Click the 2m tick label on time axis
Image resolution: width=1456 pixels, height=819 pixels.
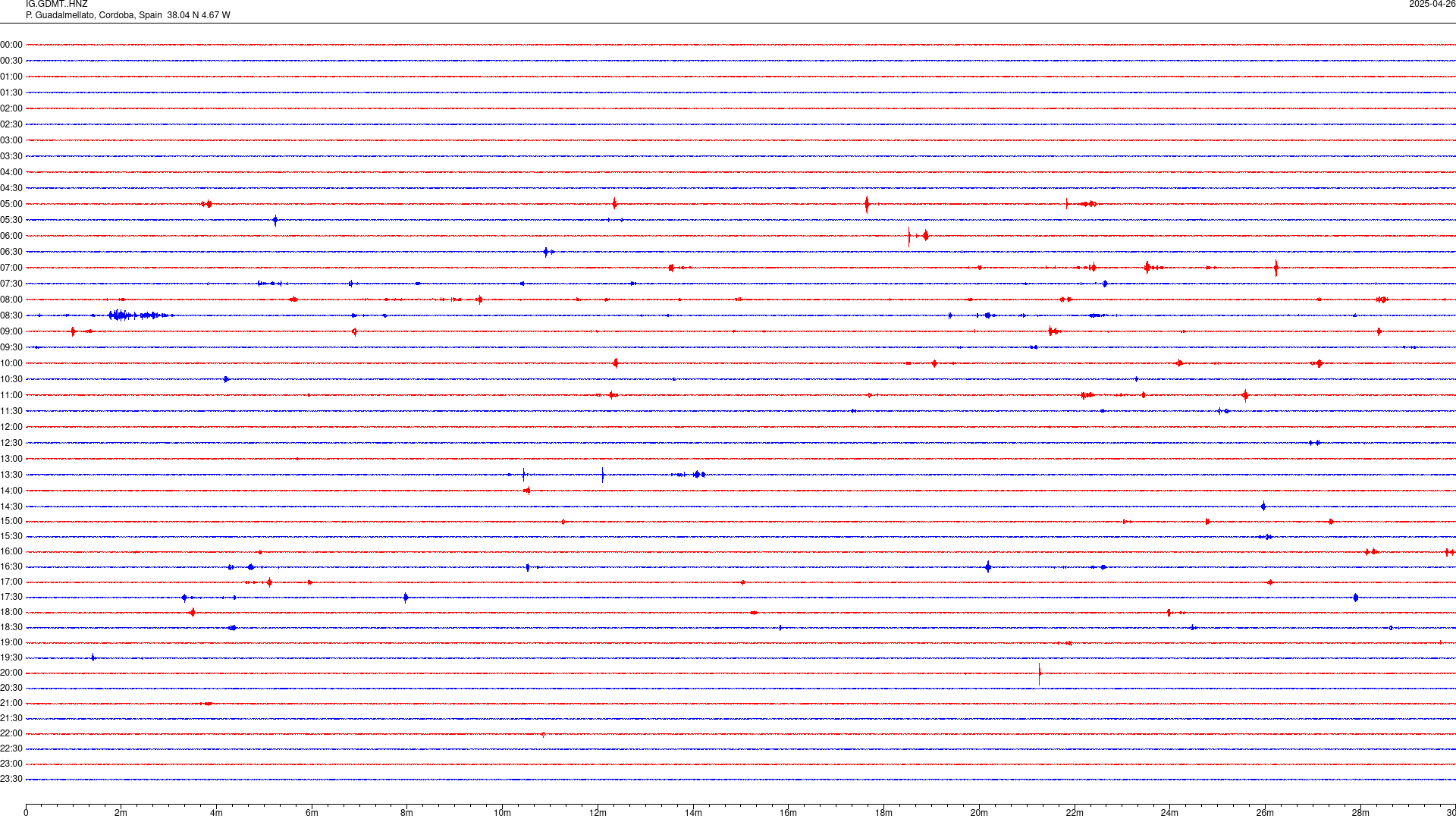tap(121, 813)
